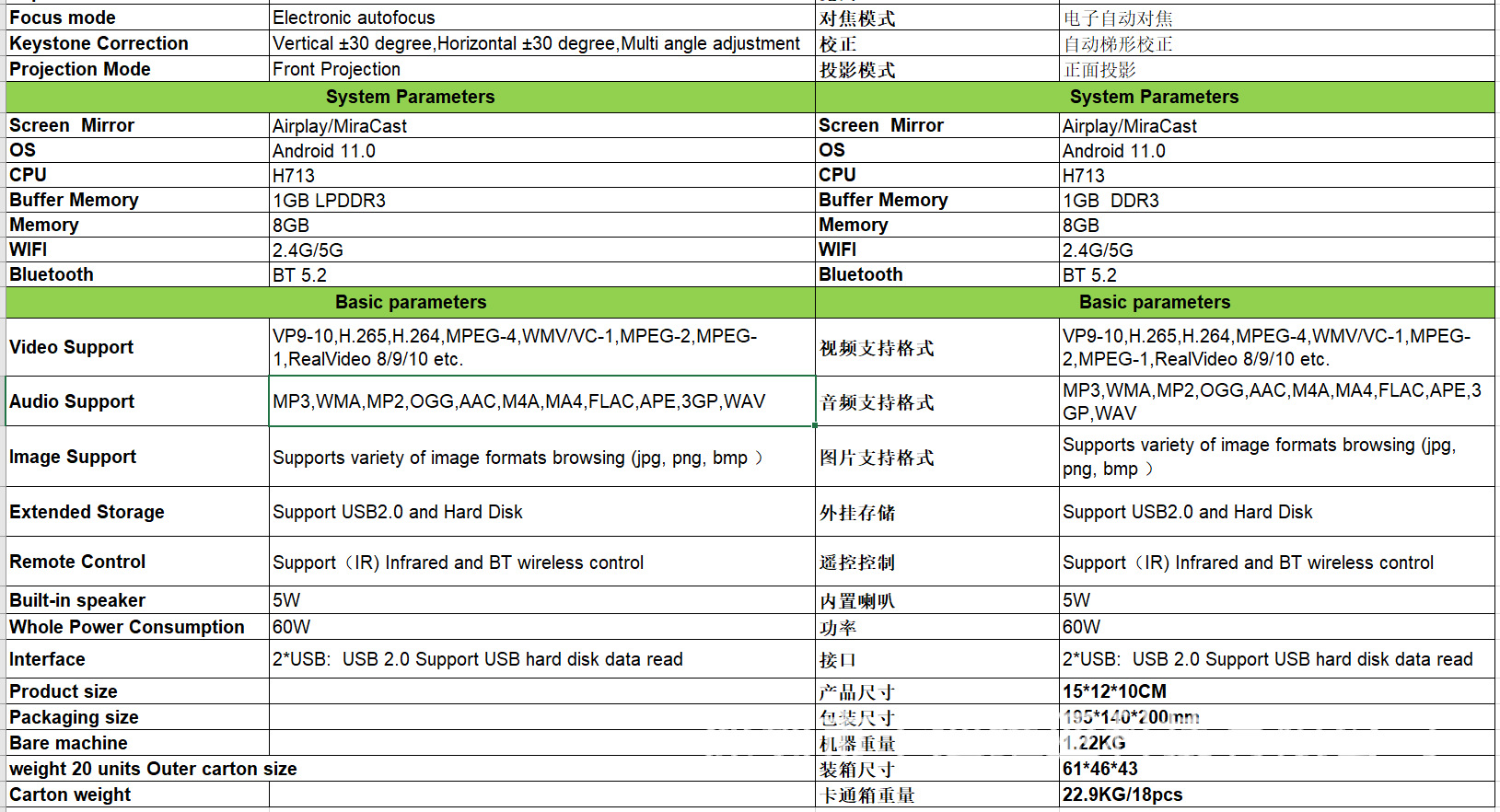Select the "Audio Support" label cell
The width and height of the screenshot is (1500, 812).
coord(137,401)
